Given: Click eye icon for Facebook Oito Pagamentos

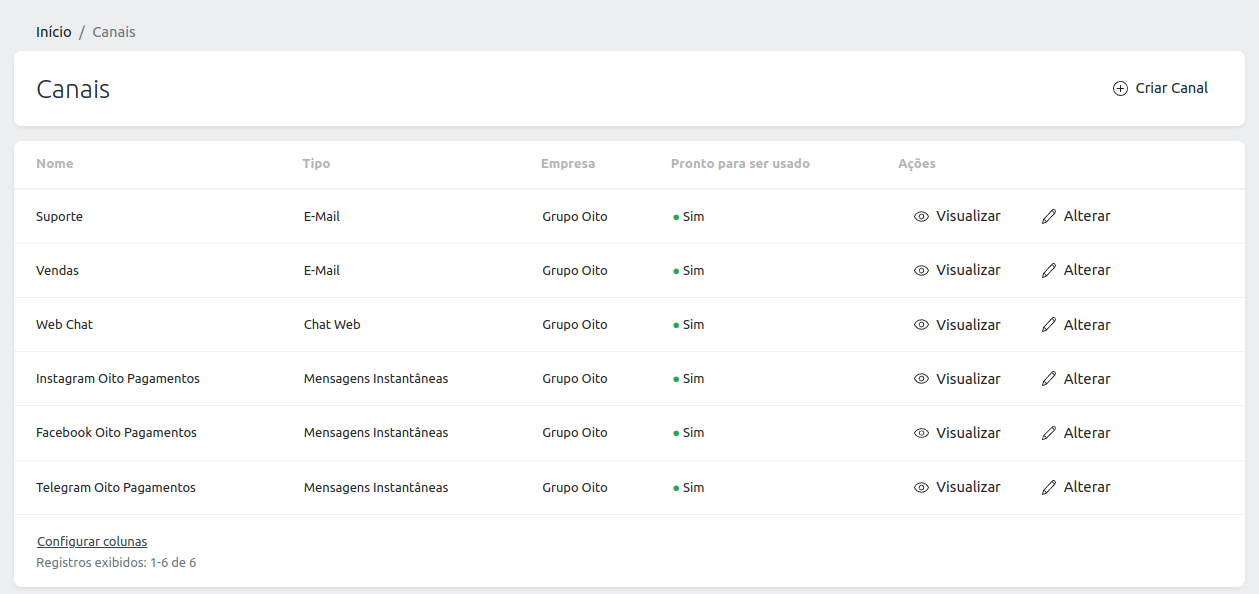Looking at the screenshot, I should 921,433.
